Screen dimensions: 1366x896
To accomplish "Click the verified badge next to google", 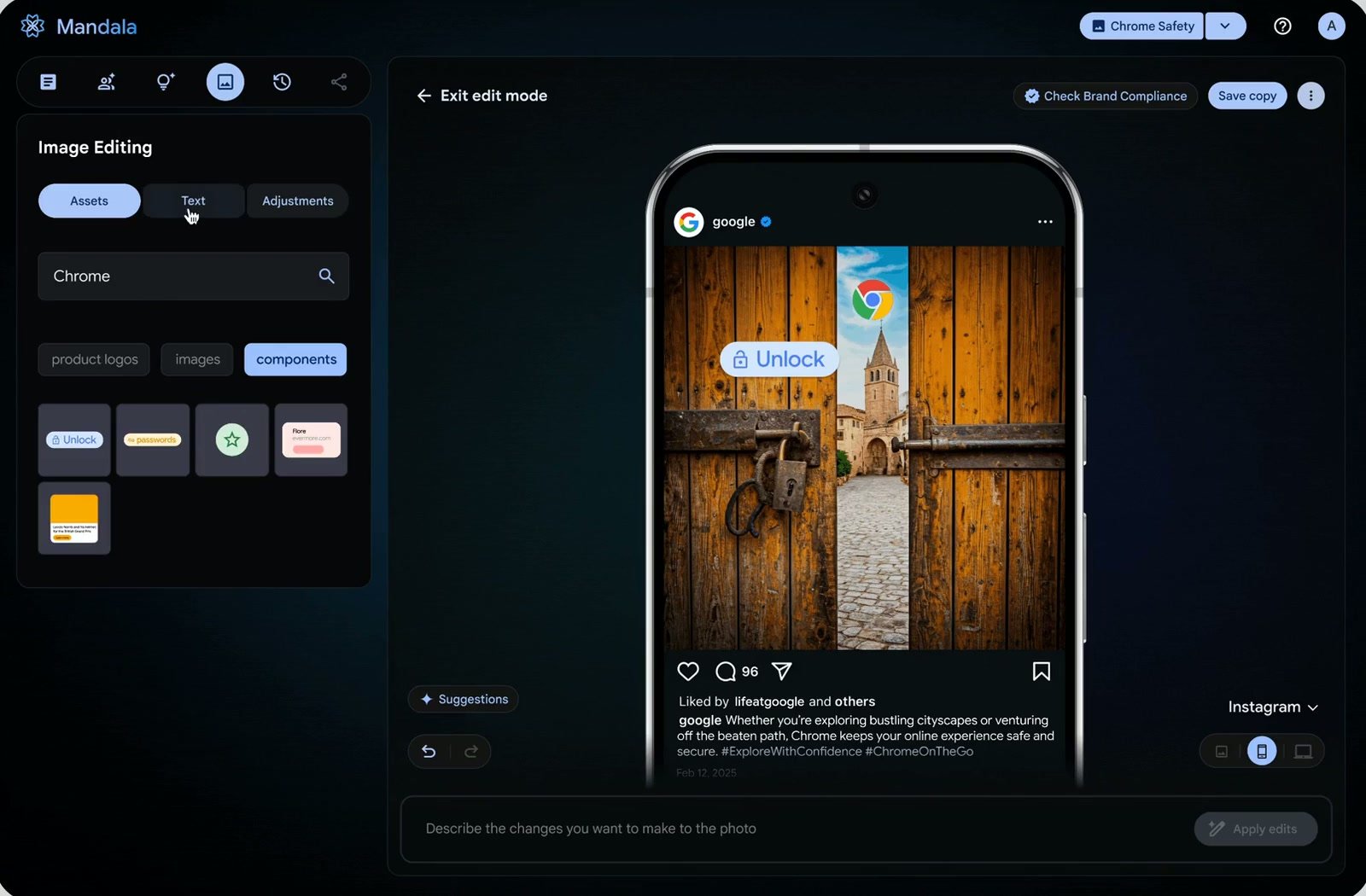I will point(766,222).
